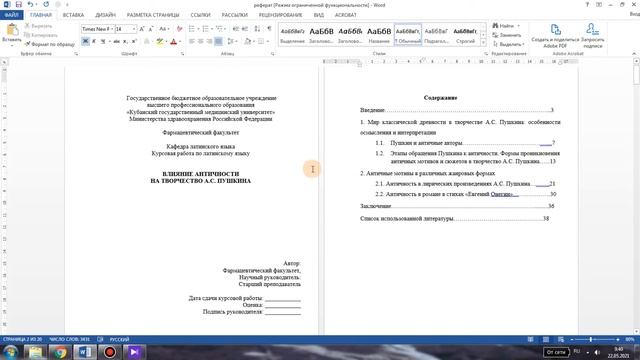Open Google Chrome from taskbar

click(x=60, y=352)
